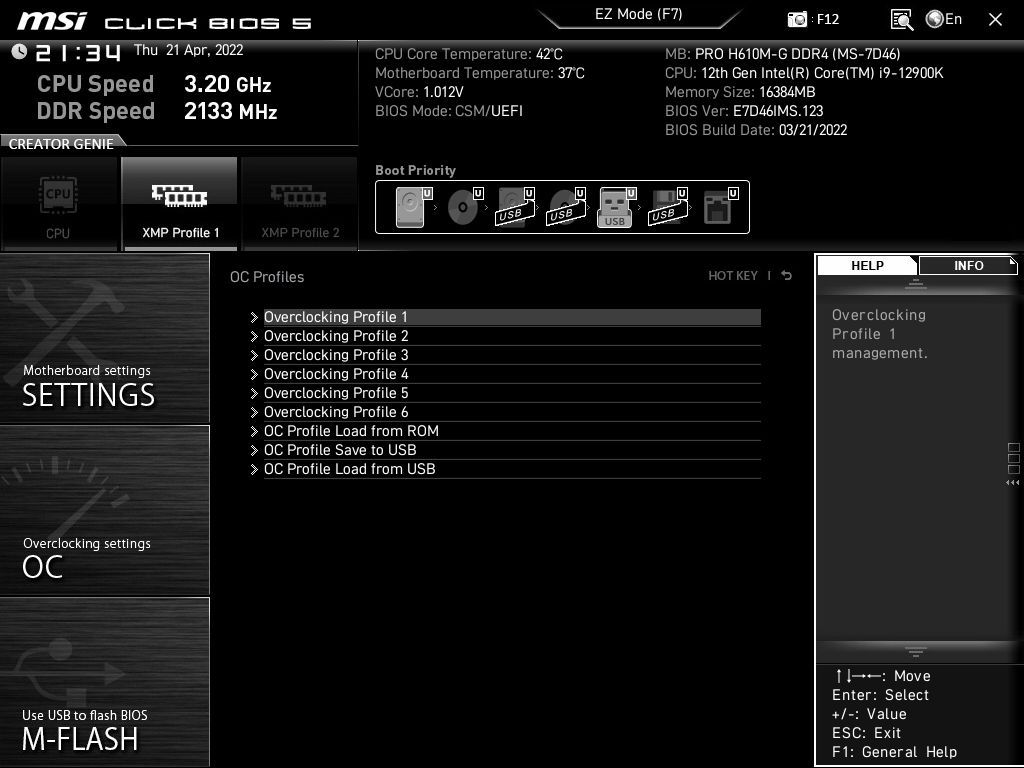Click the Memory Size 16384MB text
This screenshot has height=768, width=1024.
(x=740, y=92)
